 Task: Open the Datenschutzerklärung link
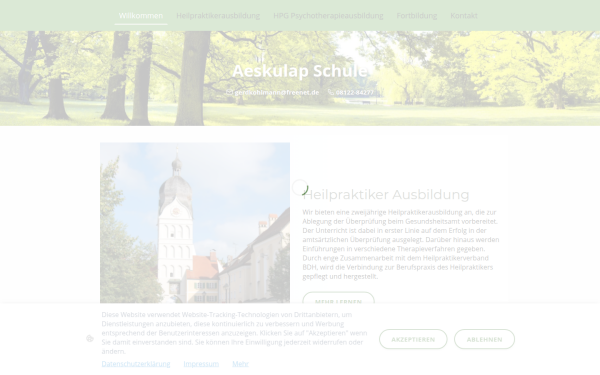tap(136, 364)
